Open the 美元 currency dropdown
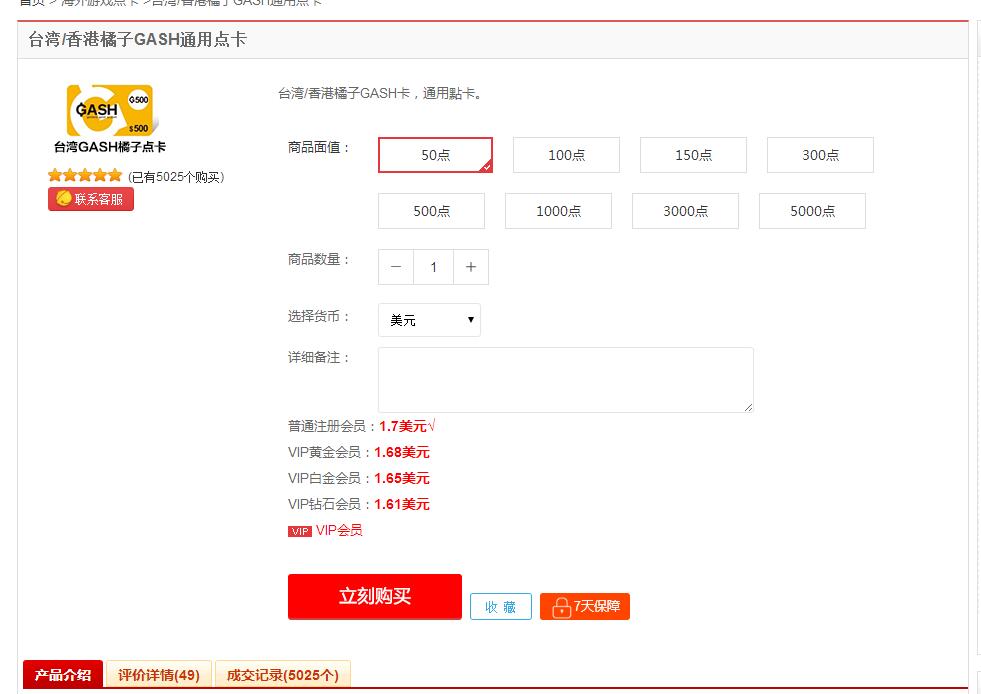 pyautogui.click(x=429, y=320)
